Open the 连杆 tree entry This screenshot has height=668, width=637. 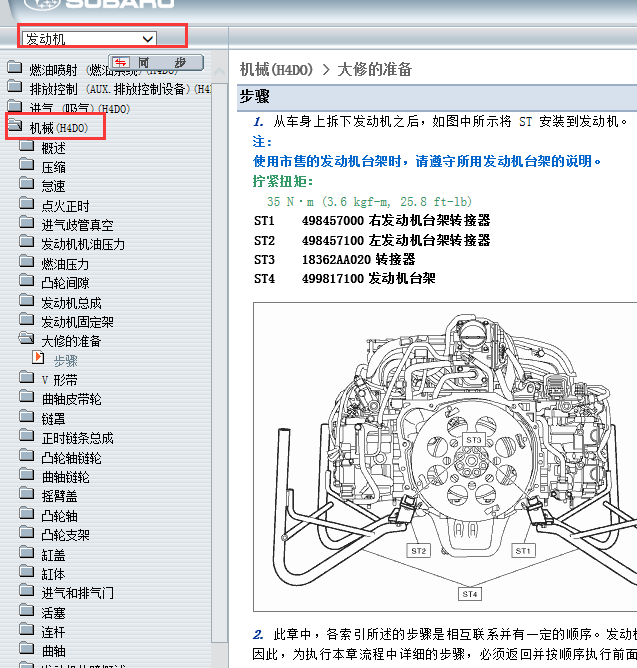pyautogui.click(x=53, y=632)
